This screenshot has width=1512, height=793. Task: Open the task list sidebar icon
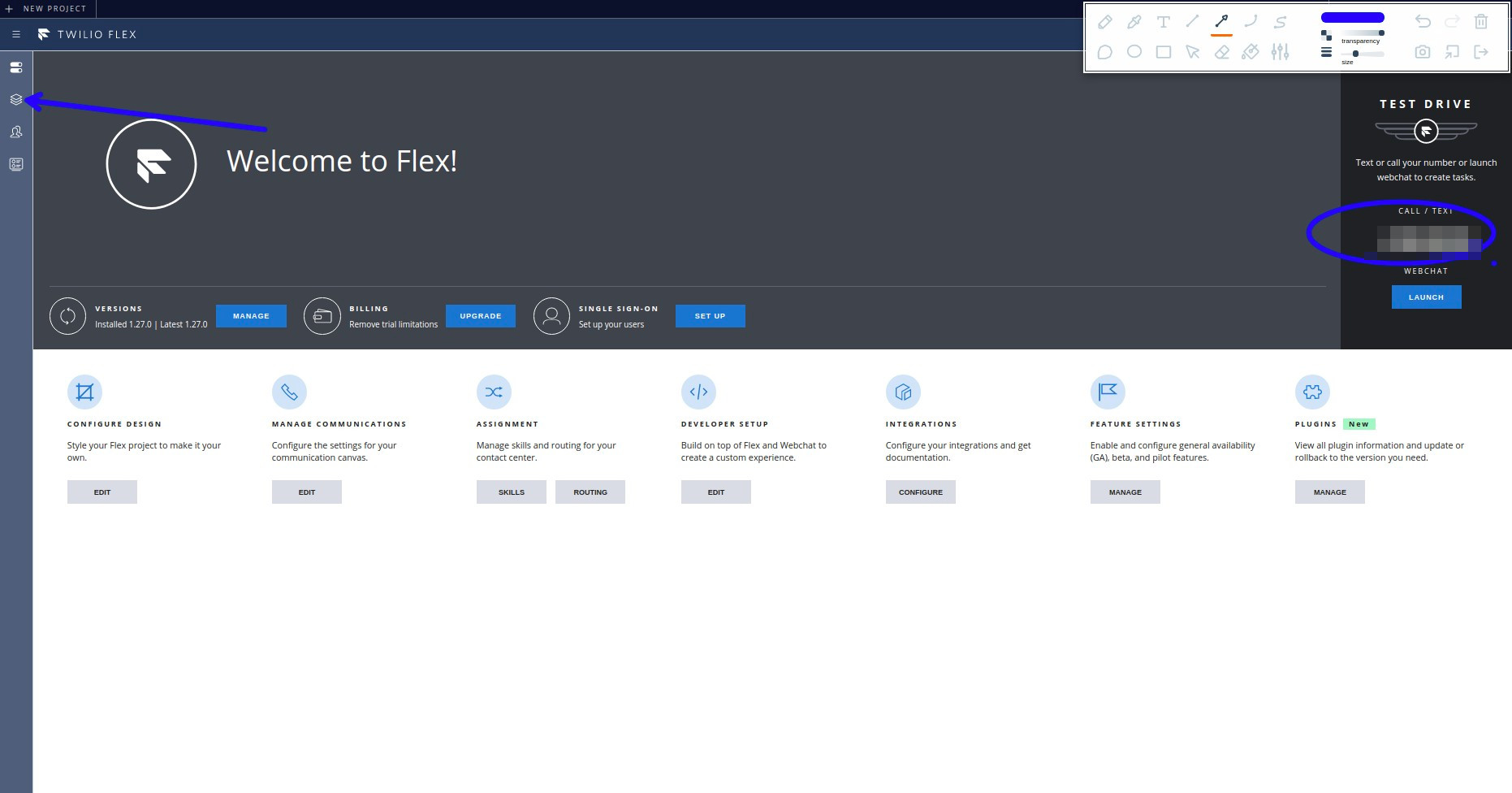pos(16,164)
